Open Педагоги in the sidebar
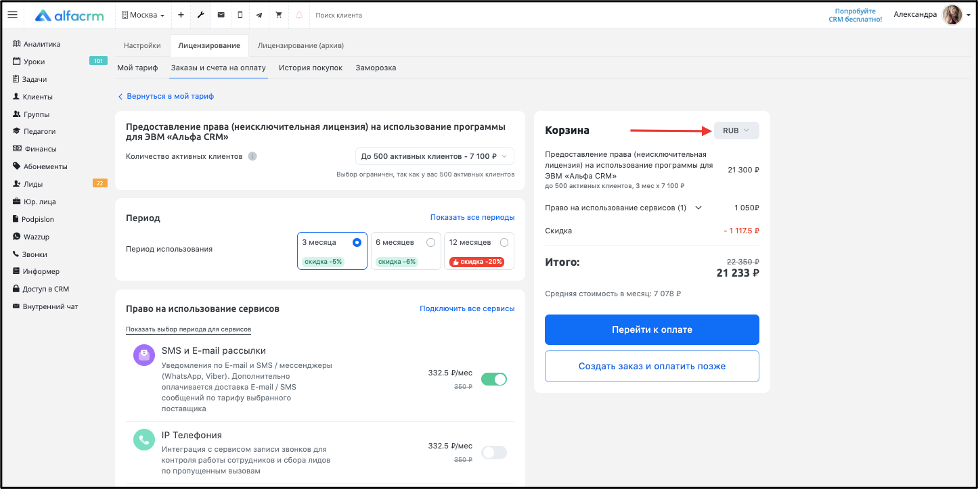 click(x=34, y=132)
